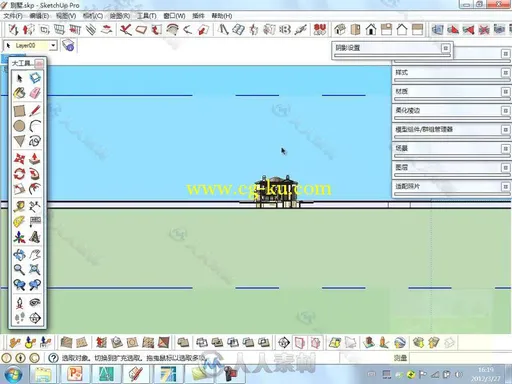Viewport: 512px width, 384px height.
Task: Activate the pink Eraser tool
Action: [35, 93]
